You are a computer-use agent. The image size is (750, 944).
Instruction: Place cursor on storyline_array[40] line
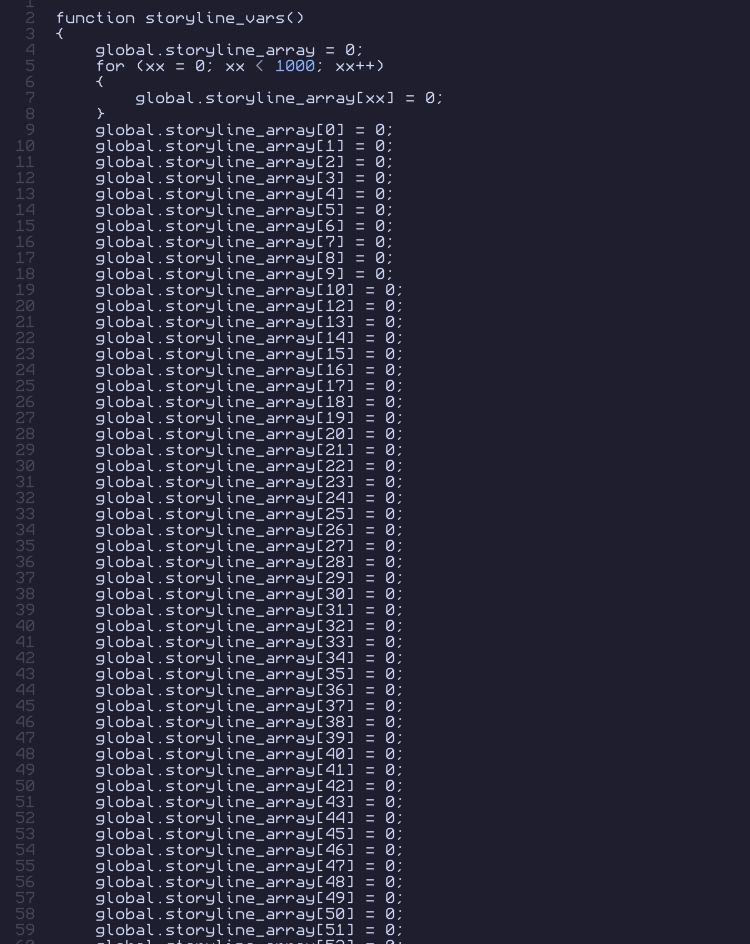(x=249, y=754)
